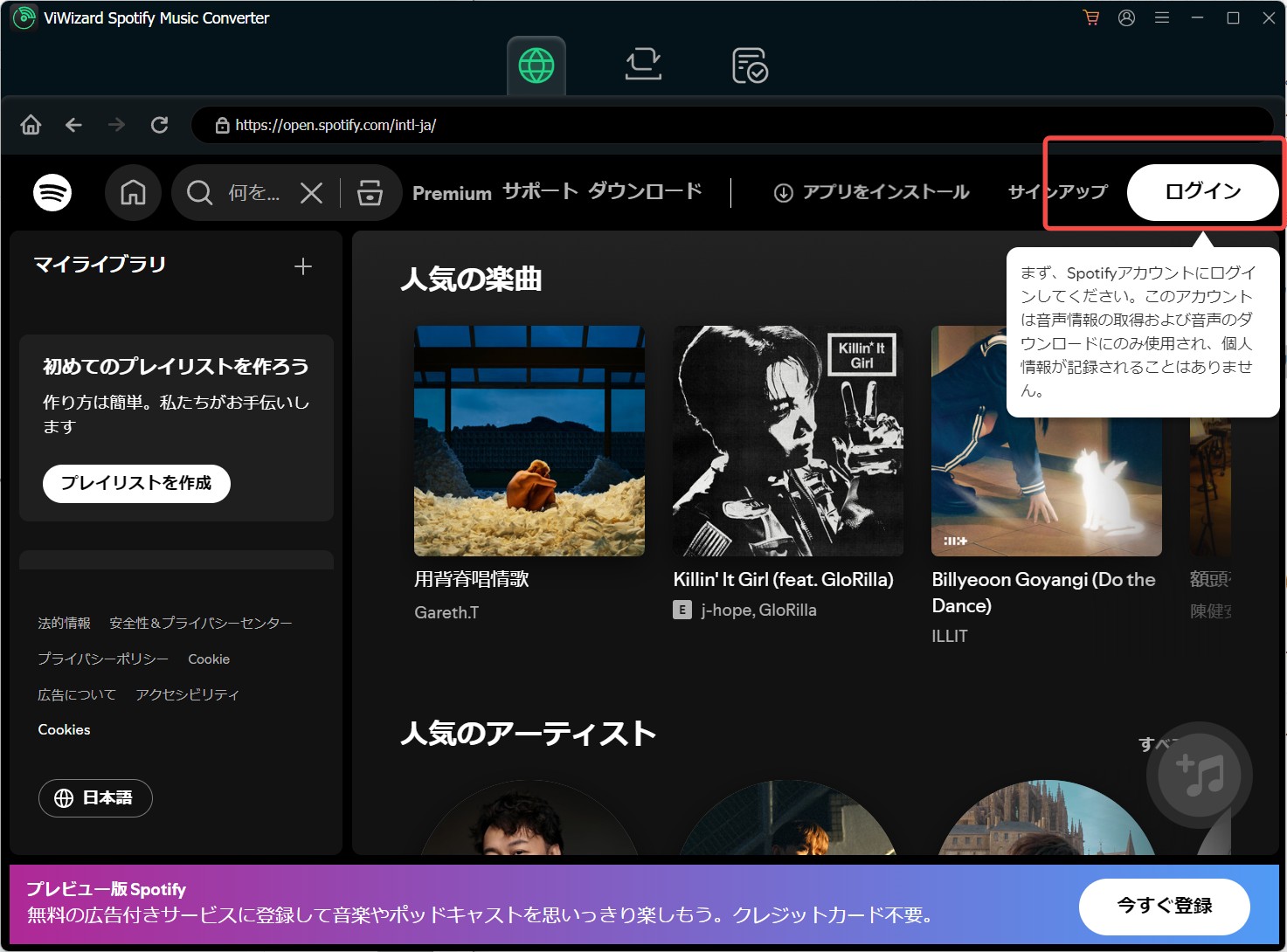Screen dimensions: 1287x952
Task: Focus the search field '何を...'
Action: 254,193
